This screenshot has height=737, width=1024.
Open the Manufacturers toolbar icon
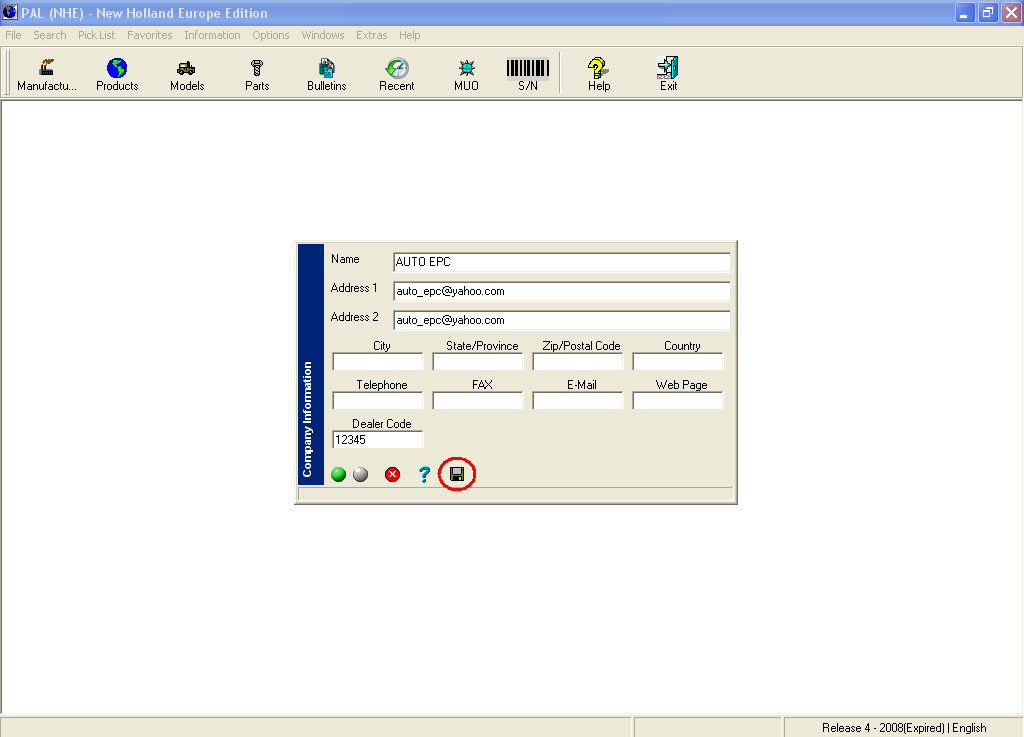coord(46,74)
